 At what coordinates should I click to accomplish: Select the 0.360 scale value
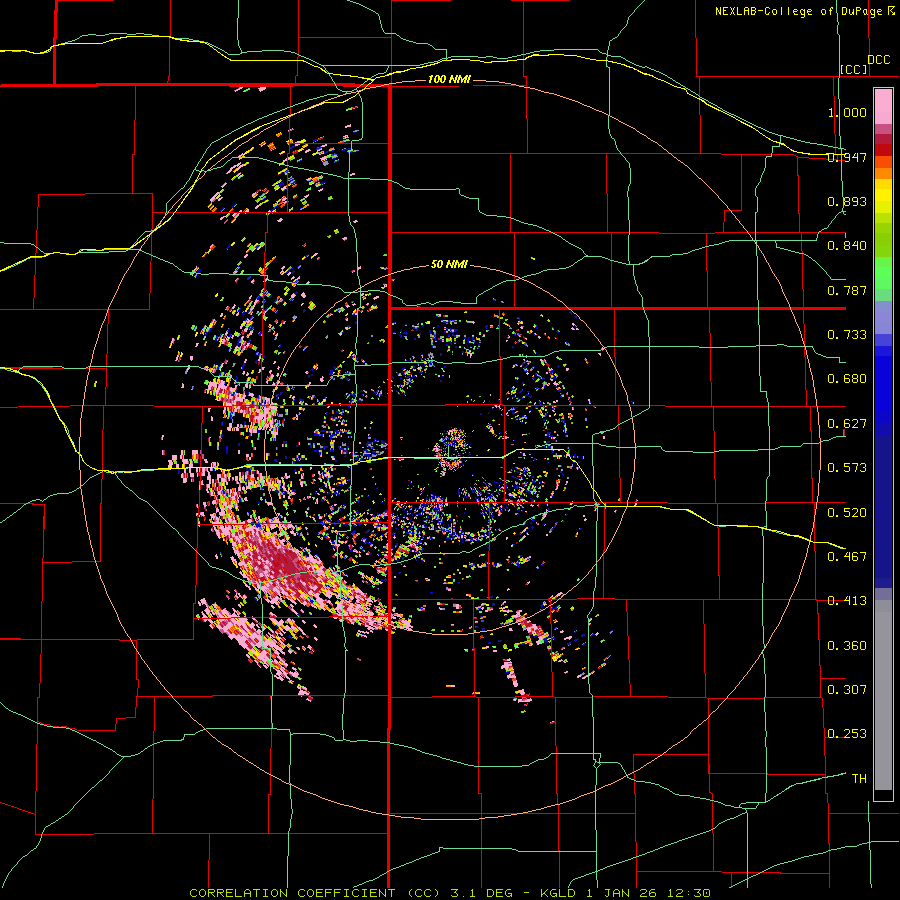[847, 646]
